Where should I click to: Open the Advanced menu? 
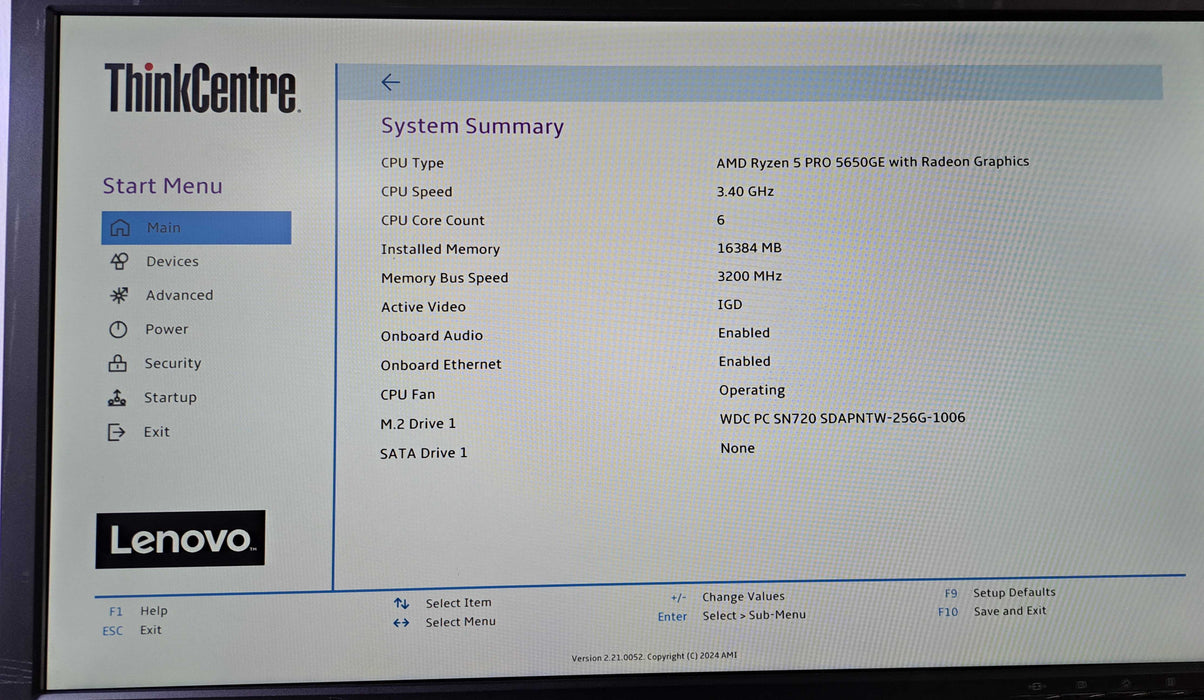pyautogui.click(x=179, y=295)
